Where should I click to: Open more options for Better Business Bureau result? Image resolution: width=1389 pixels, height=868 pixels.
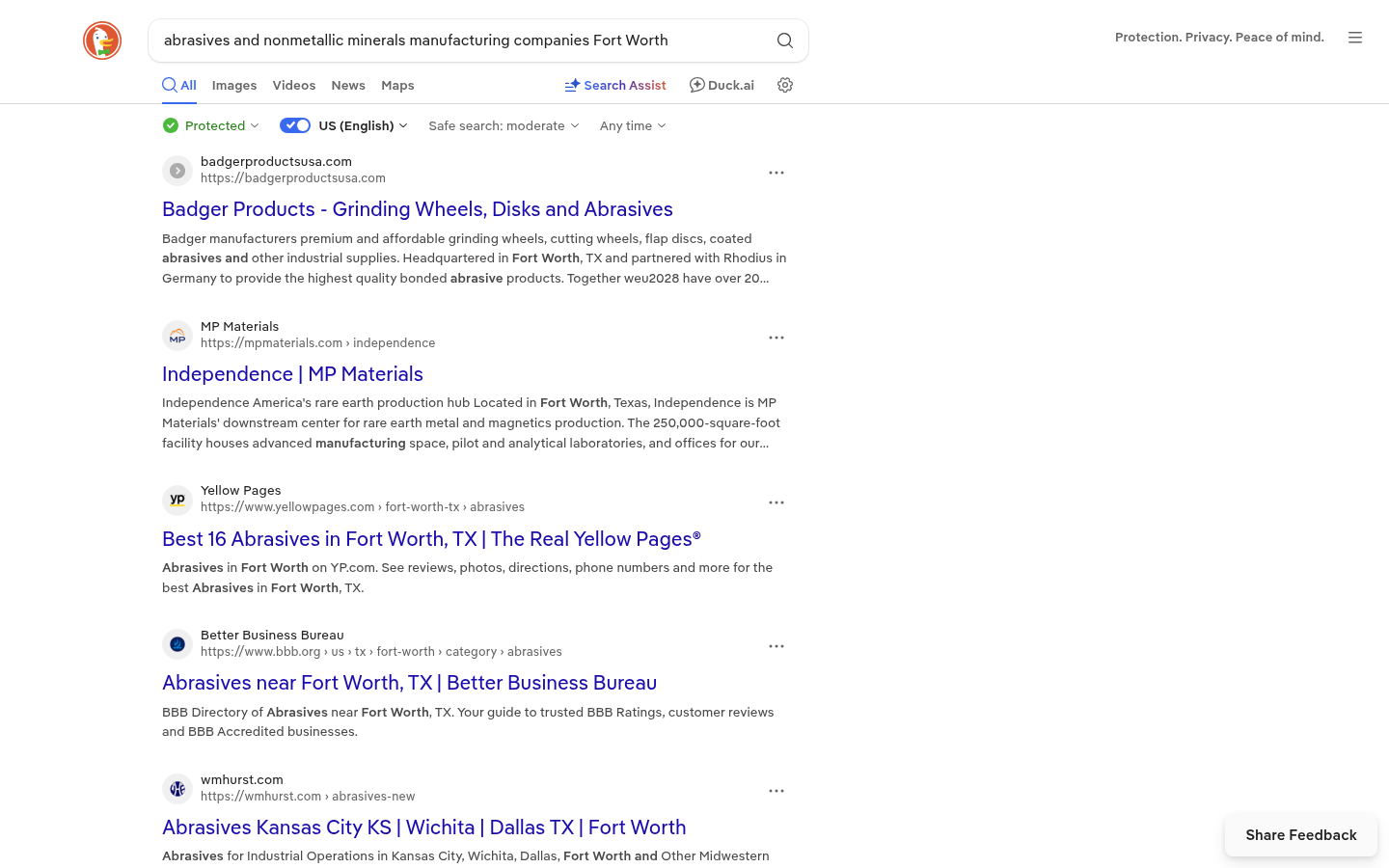tap(776, 646)
